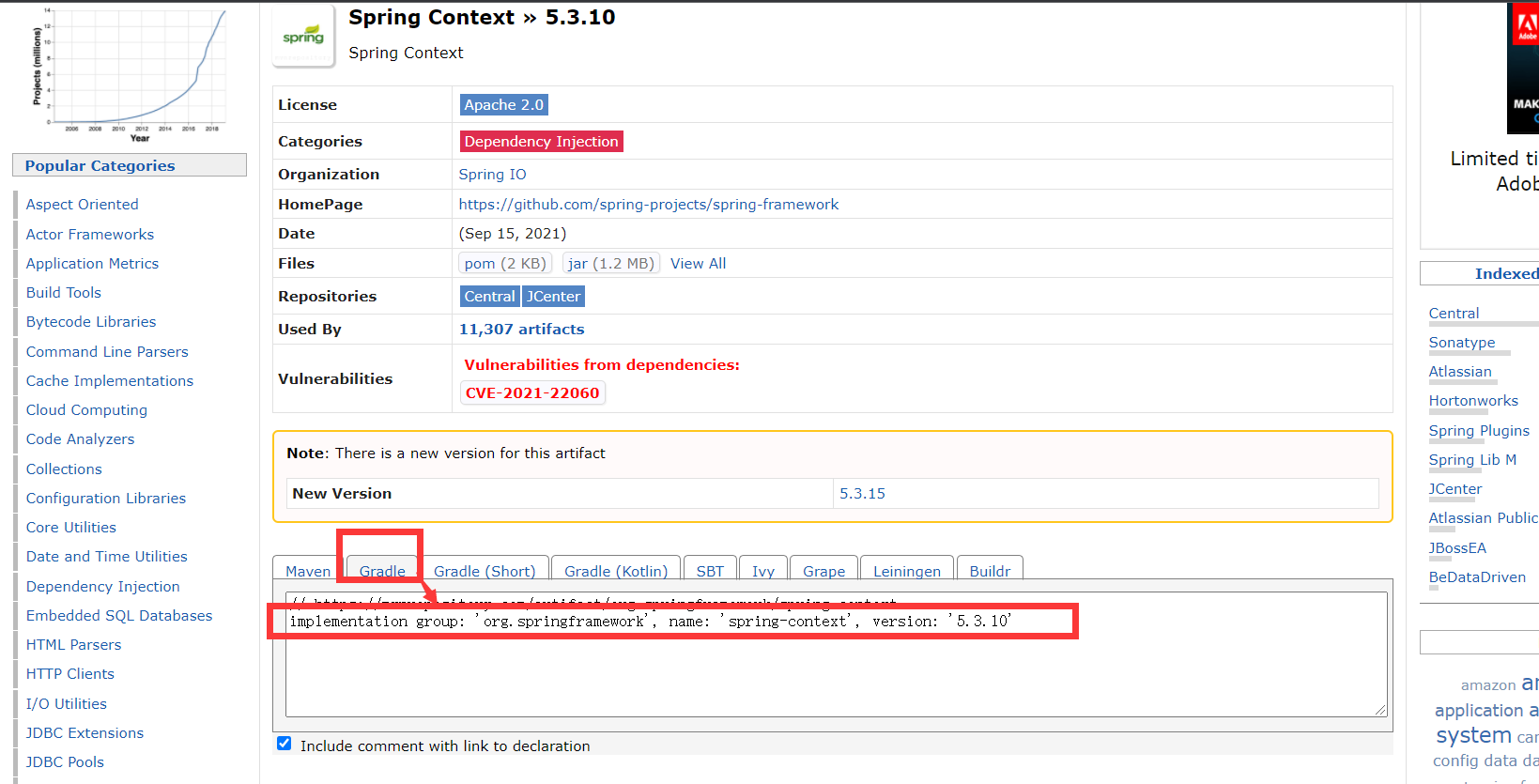Open Application Metrics category

pyautogui.click(x=93, y=264)
